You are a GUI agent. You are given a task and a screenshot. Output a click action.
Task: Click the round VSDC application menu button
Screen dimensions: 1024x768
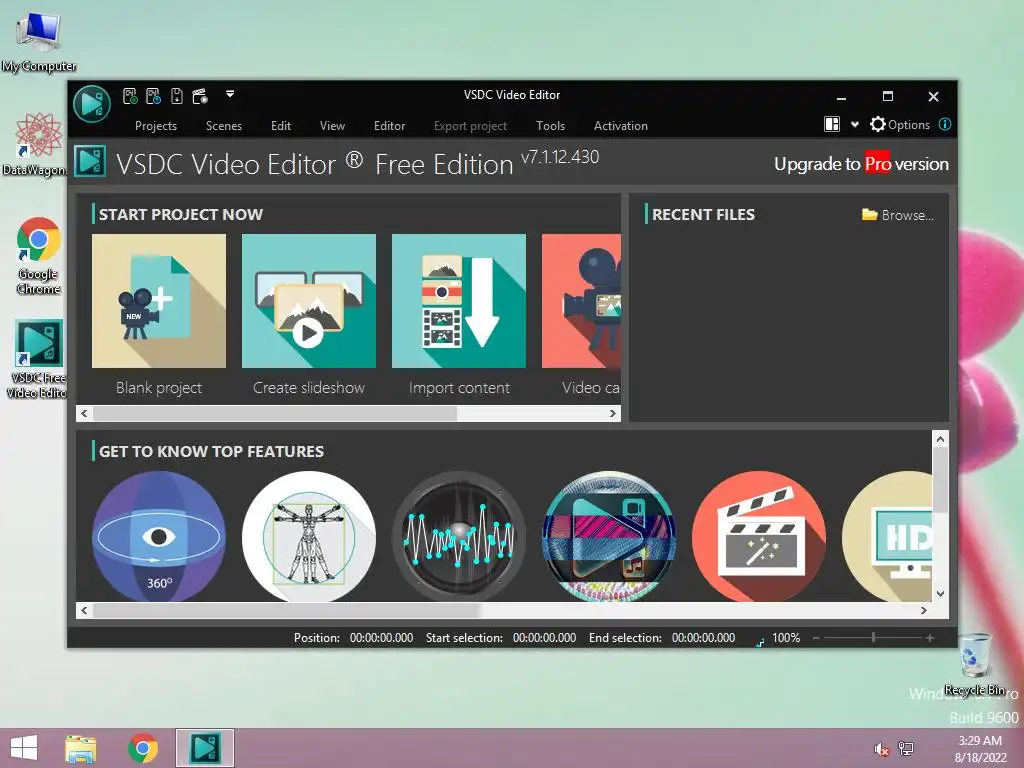91,104
